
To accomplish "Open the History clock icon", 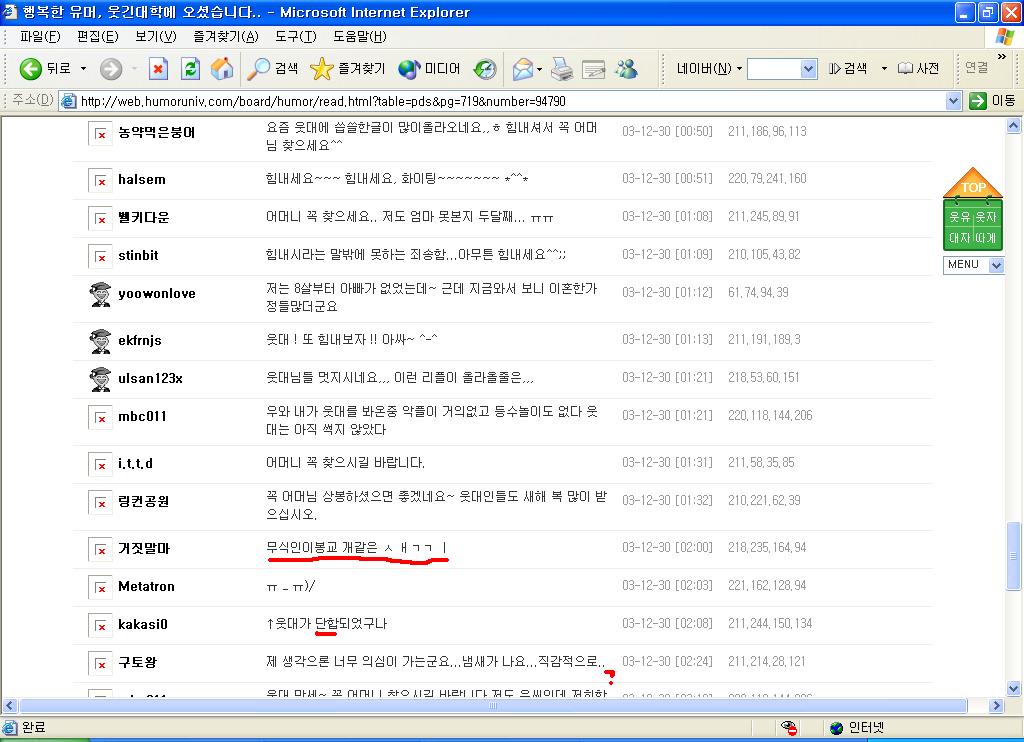I will pos(485,69).
